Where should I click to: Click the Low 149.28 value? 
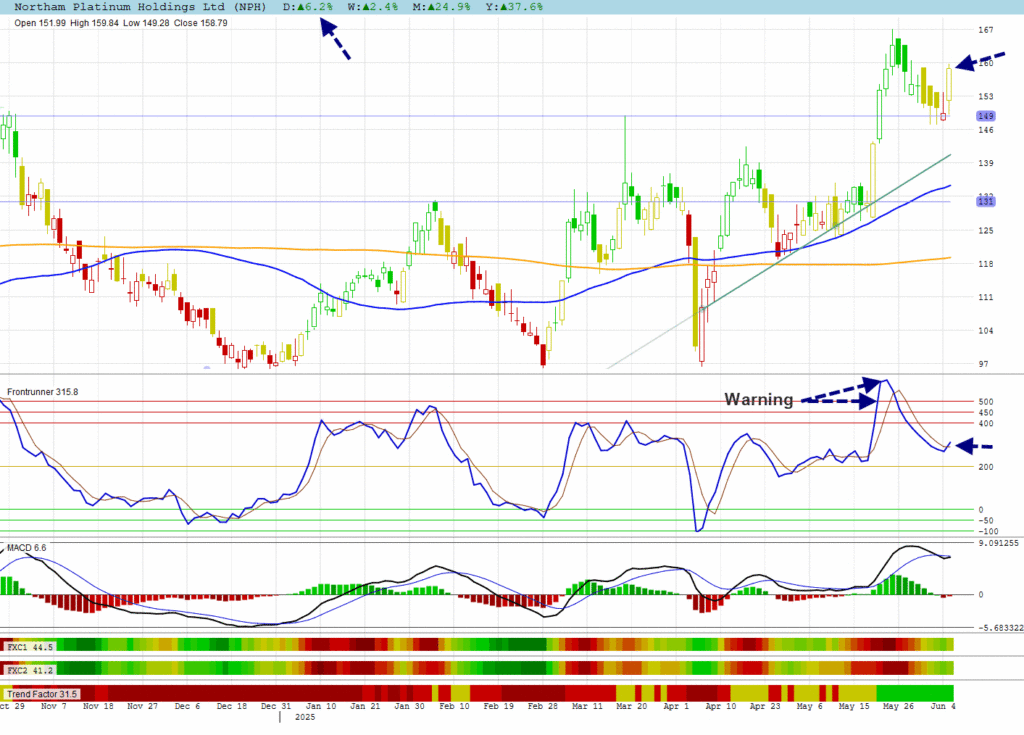click(x=146, y=23)
